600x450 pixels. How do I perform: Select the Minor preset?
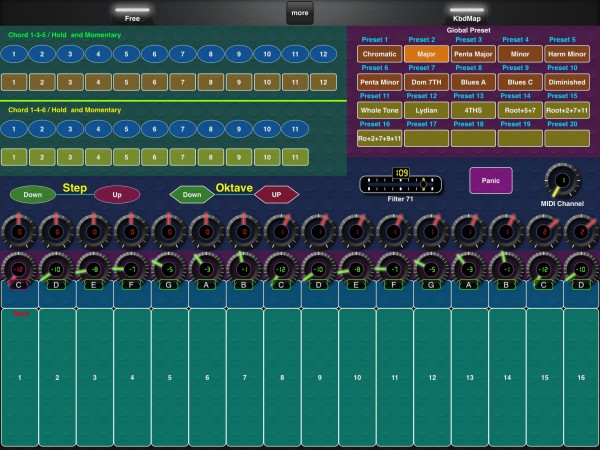click(x=520, y=54)
